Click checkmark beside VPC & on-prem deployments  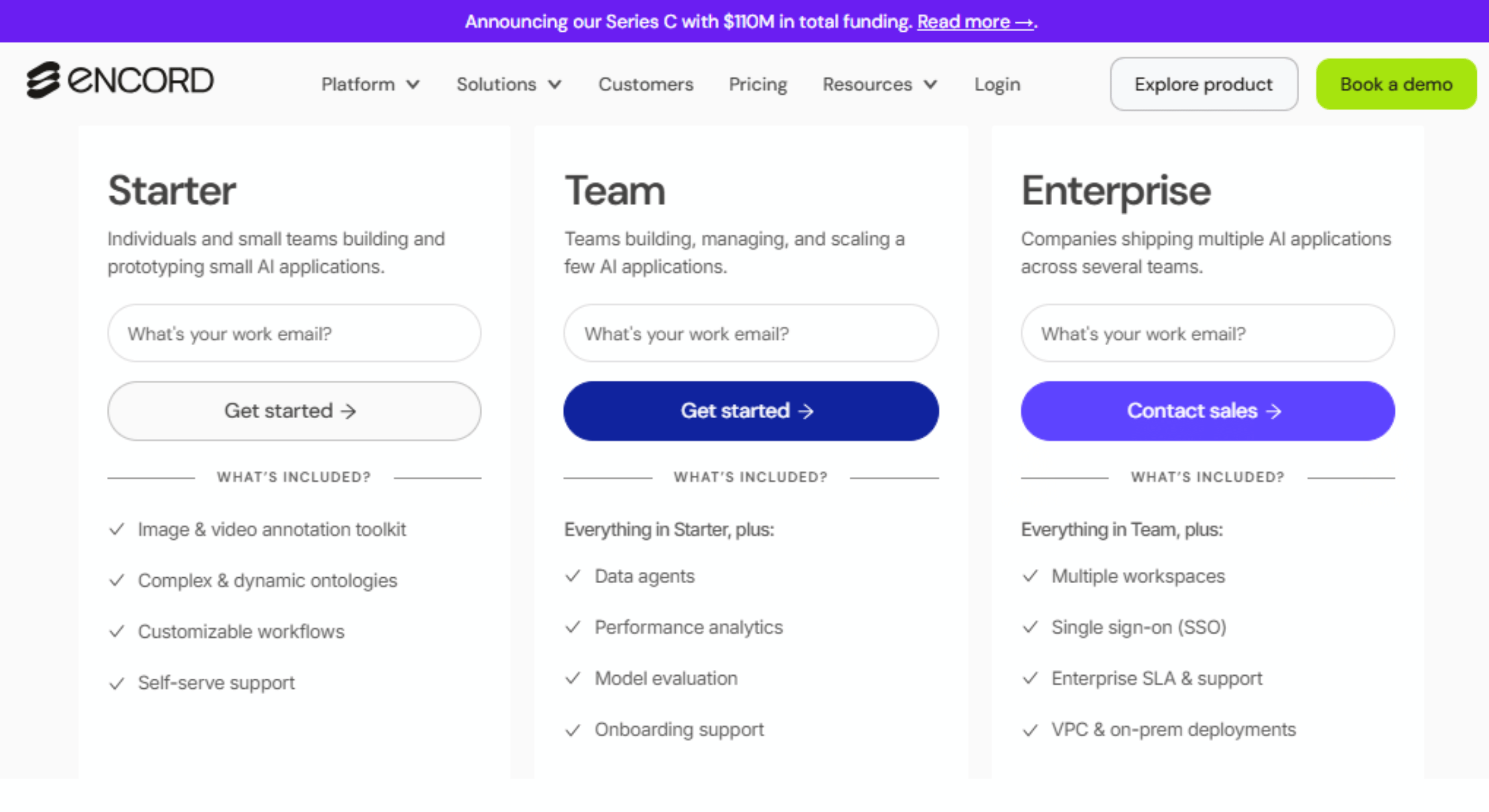pos(1030,730)
